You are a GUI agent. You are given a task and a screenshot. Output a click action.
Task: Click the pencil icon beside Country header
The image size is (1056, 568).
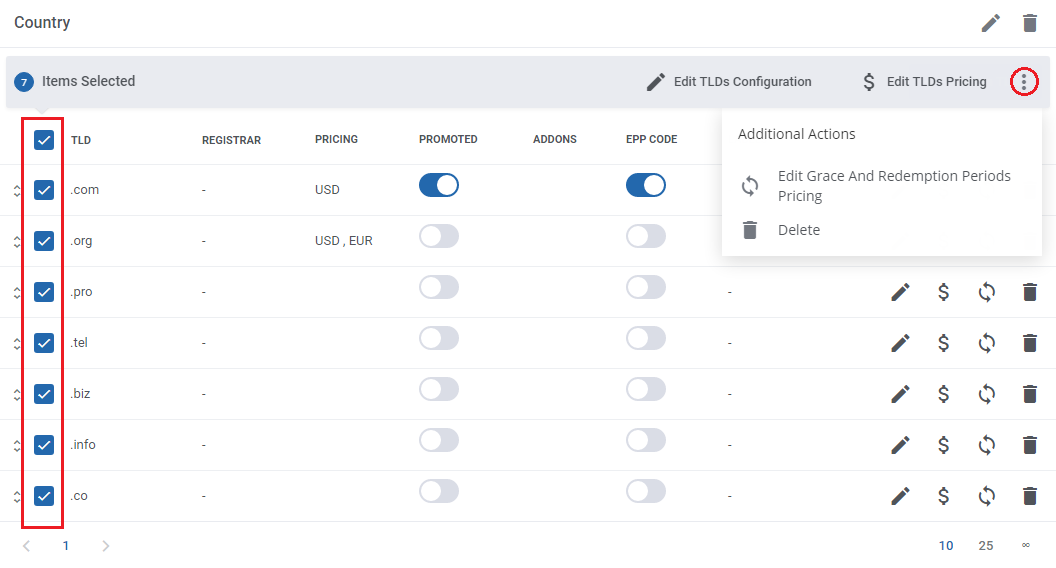pos(990,23)
